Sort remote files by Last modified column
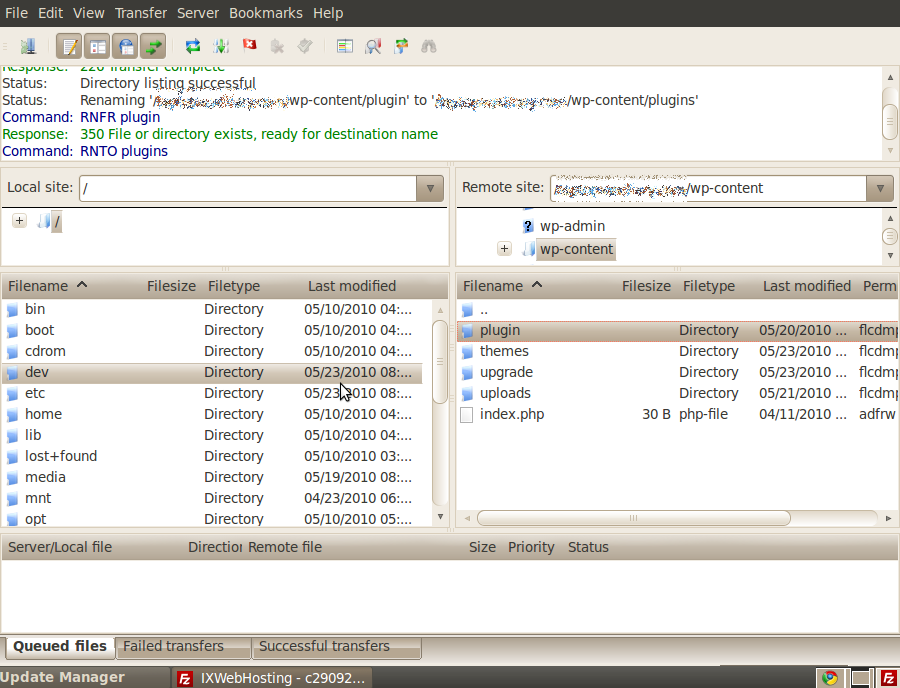The width and height of the screenshot is (900, 688). point(806,286)
